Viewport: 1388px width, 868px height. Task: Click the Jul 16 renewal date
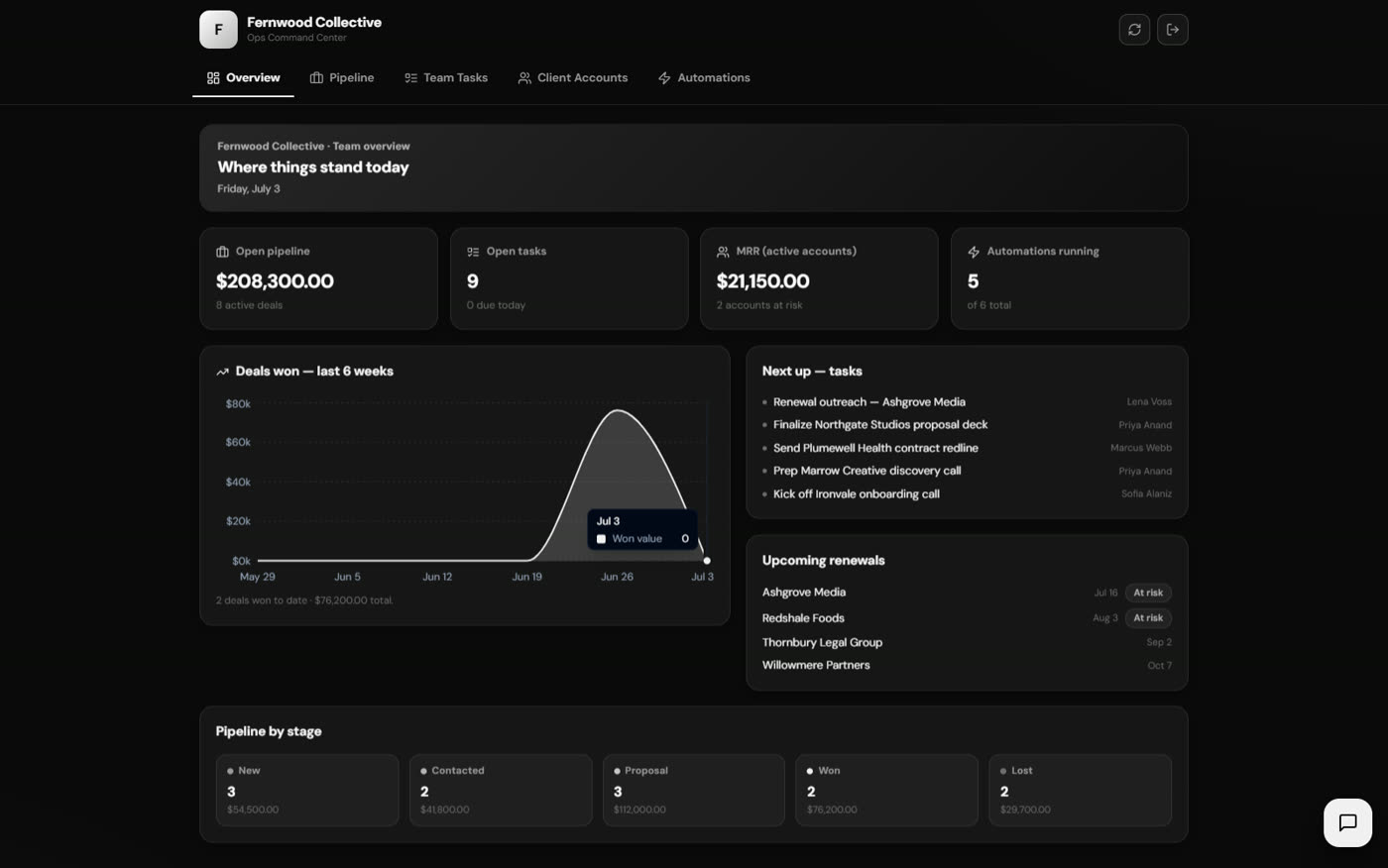1105,593
